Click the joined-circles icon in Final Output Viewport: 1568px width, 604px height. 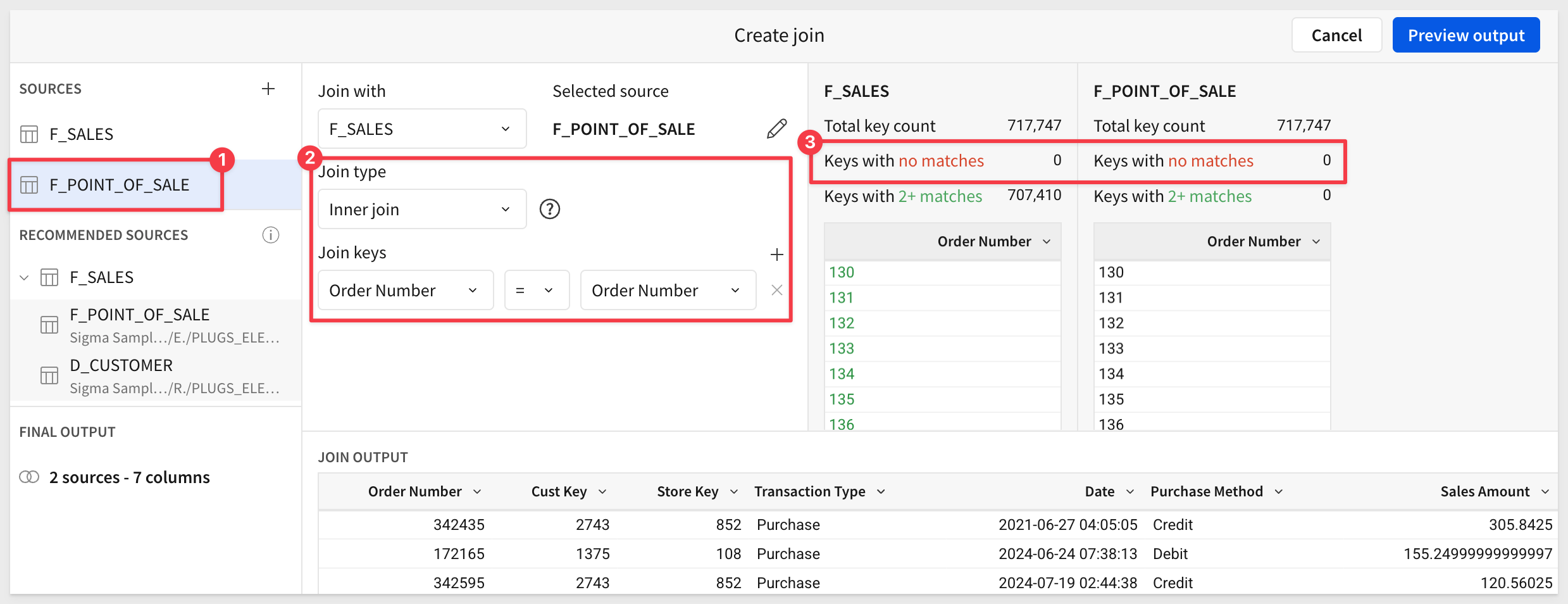pos(29,477)
